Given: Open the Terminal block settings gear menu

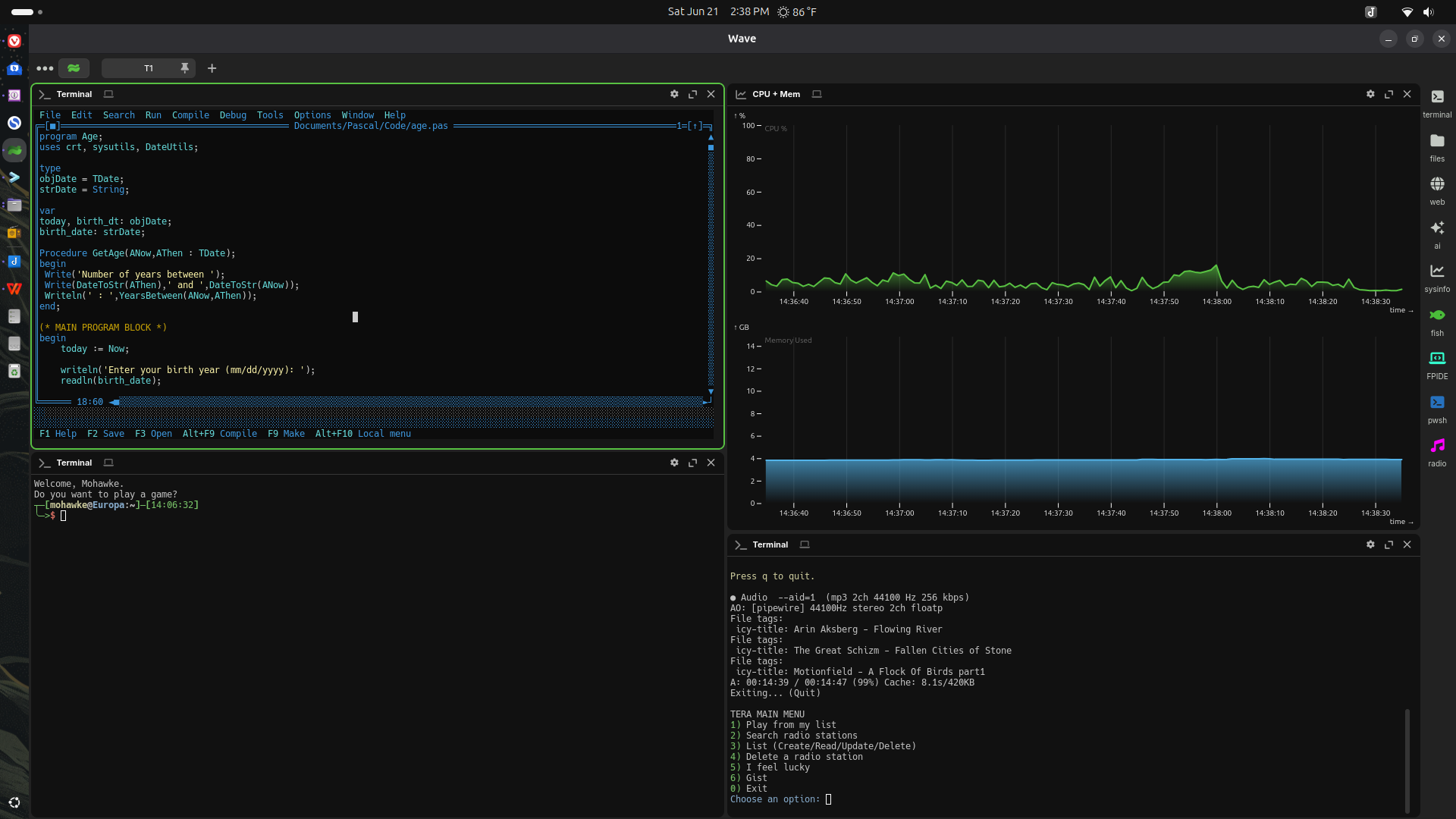Looking at the screenshot, I should [674, 94].
